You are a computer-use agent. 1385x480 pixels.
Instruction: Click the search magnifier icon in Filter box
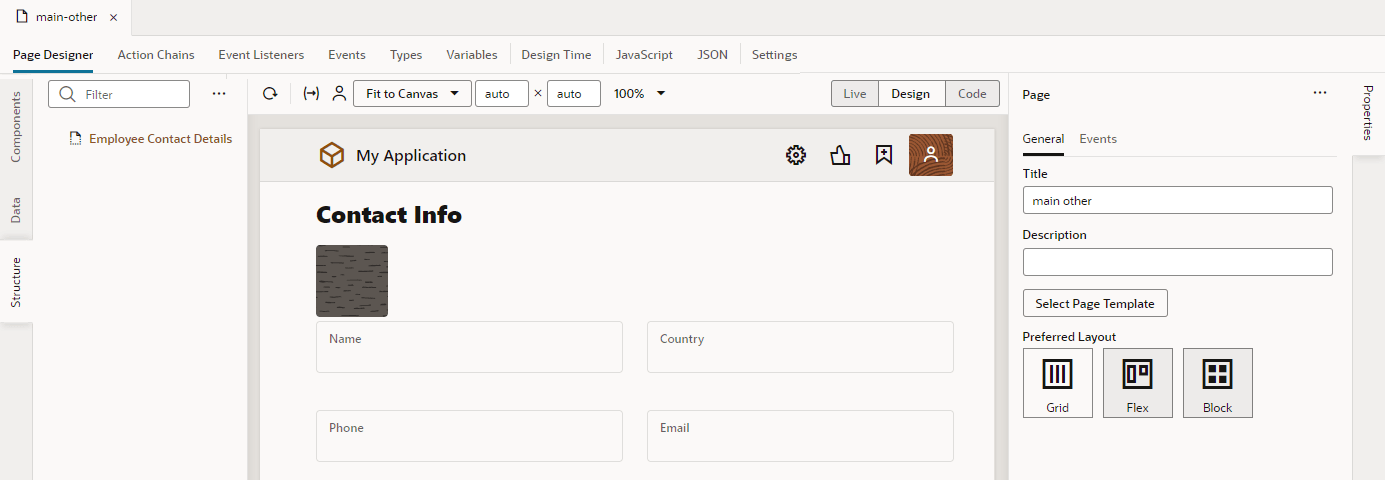pyautogui.click(x=68, y=94)
